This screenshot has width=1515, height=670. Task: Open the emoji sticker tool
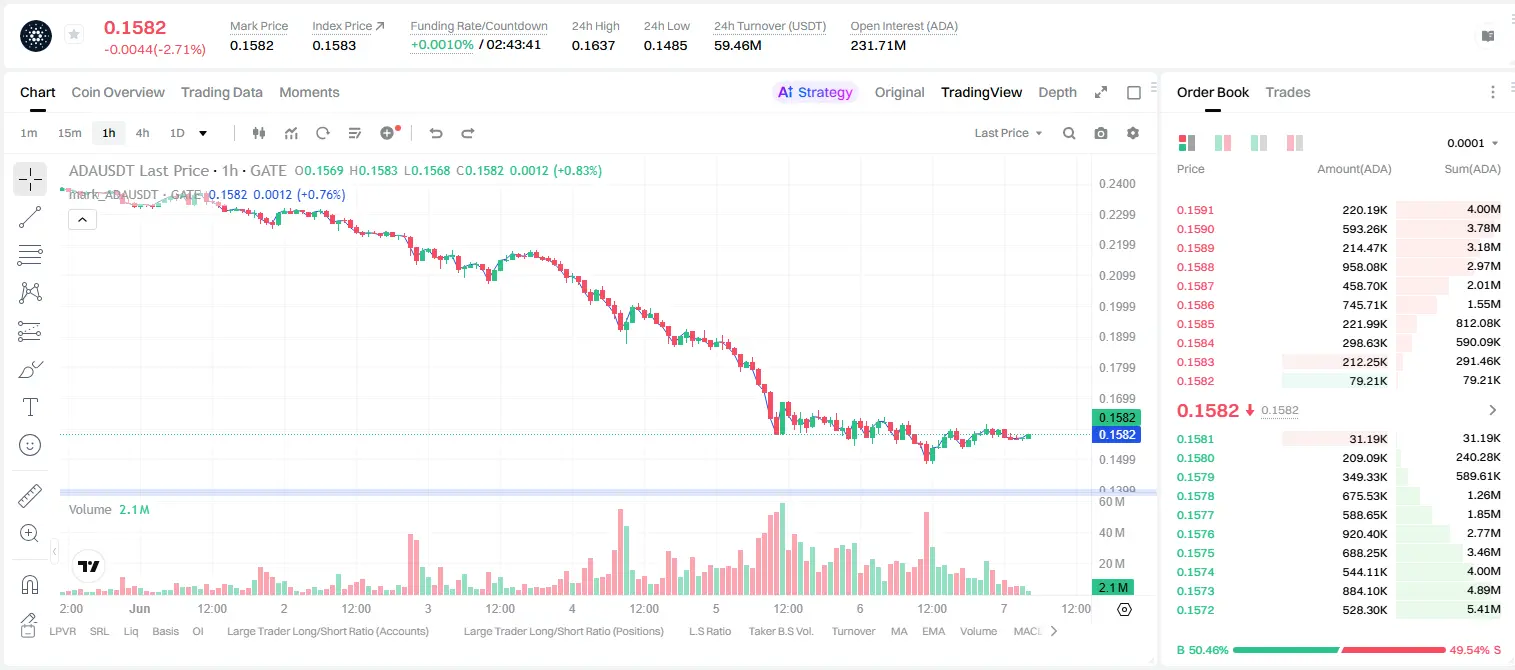coord(30,445)
